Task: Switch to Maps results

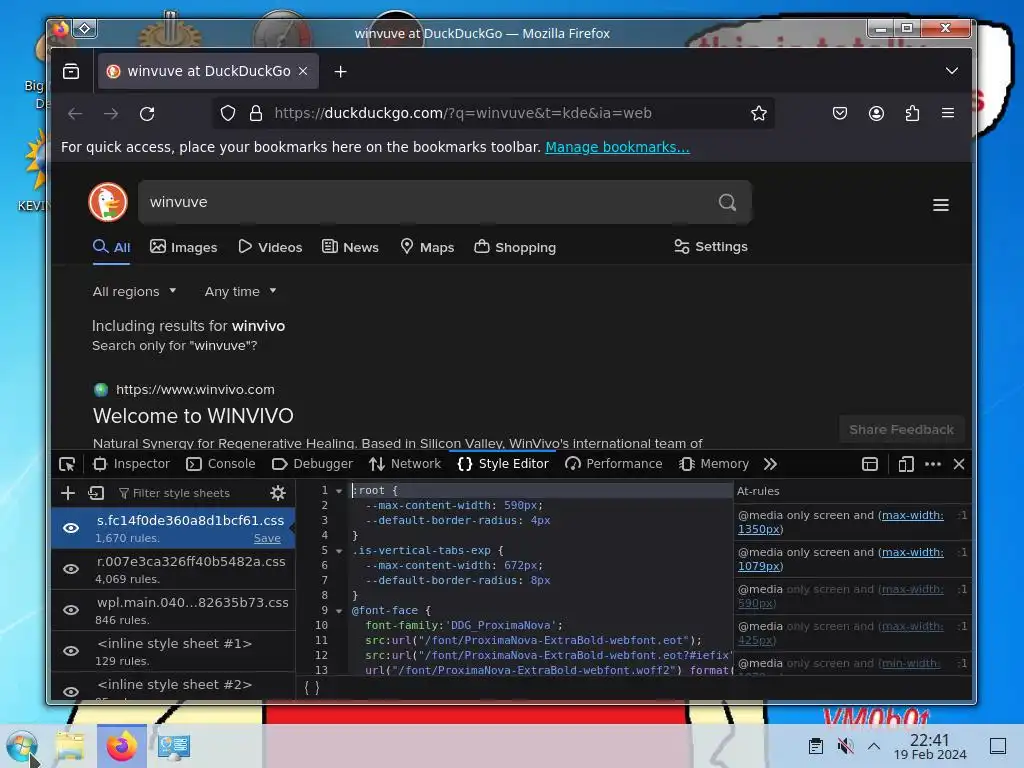Action: (427, 247)
